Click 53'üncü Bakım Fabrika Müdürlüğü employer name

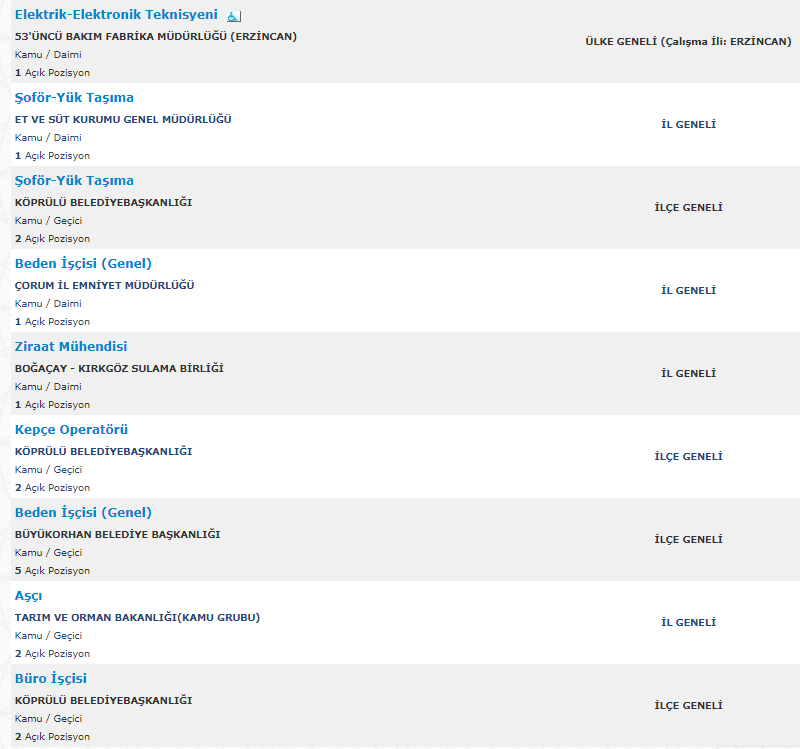tap(156, 37)
